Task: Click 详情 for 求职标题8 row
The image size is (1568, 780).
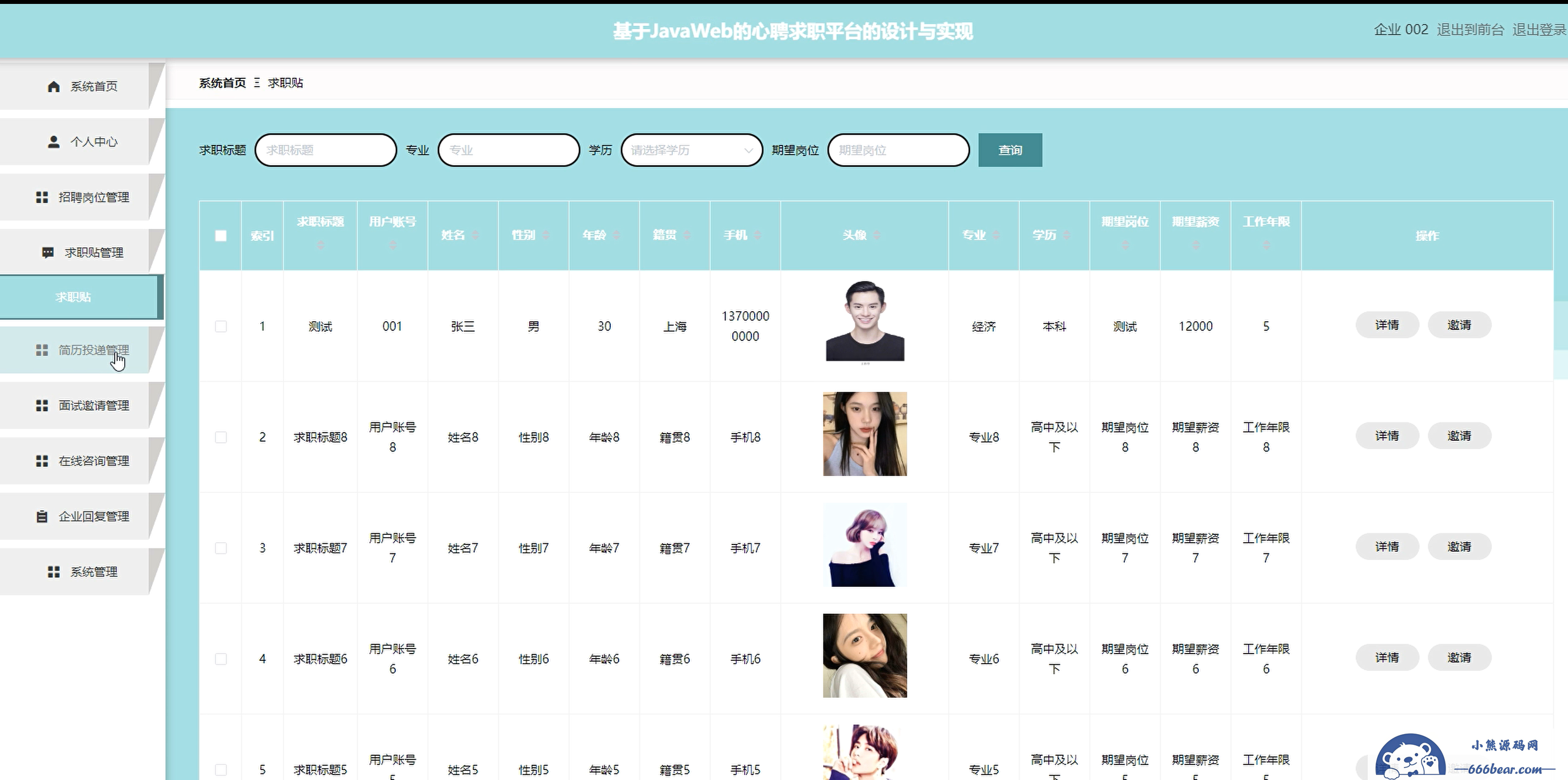Action: 1387,436
